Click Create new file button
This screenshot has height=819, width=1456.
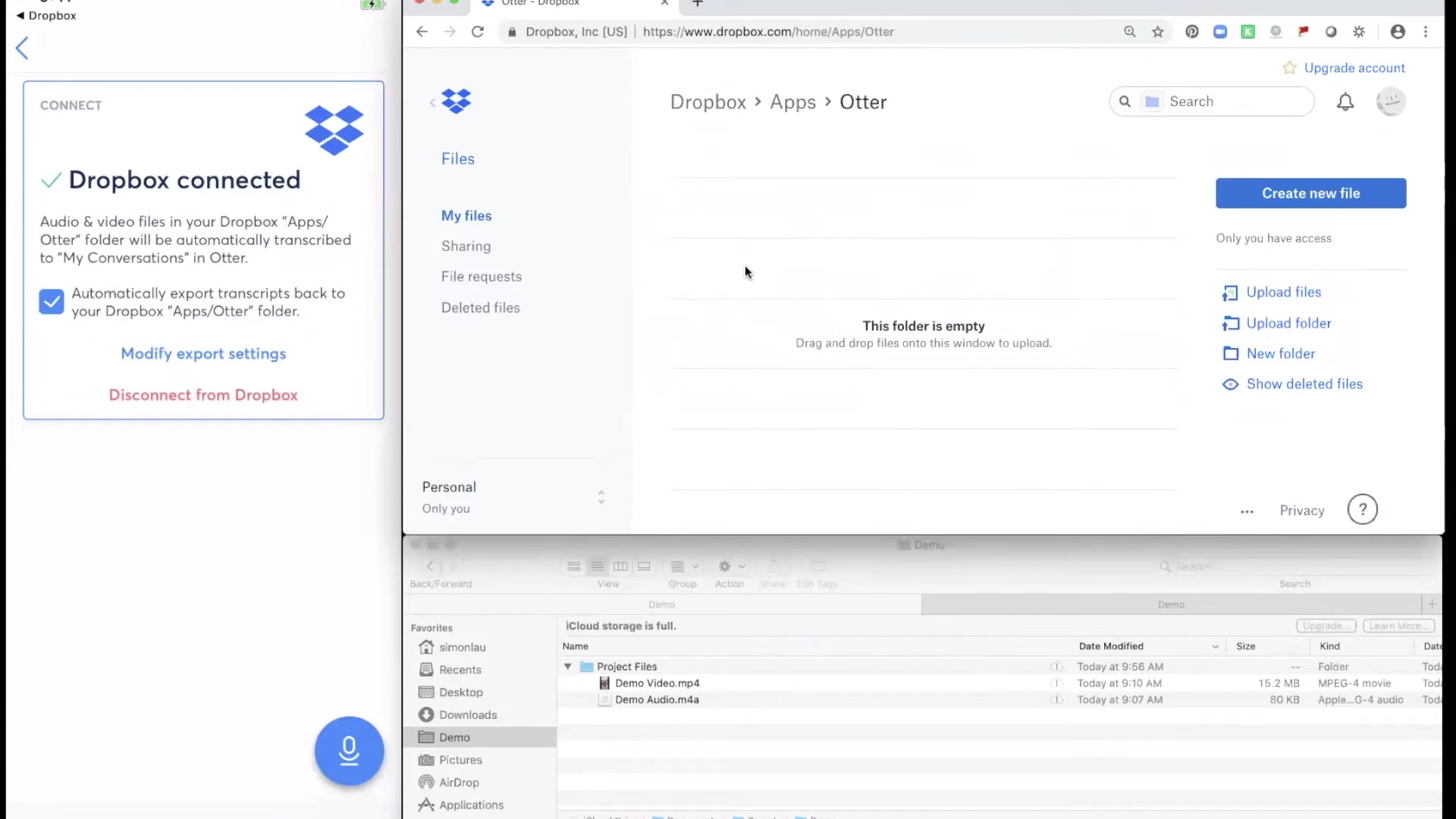[1310, 193]
